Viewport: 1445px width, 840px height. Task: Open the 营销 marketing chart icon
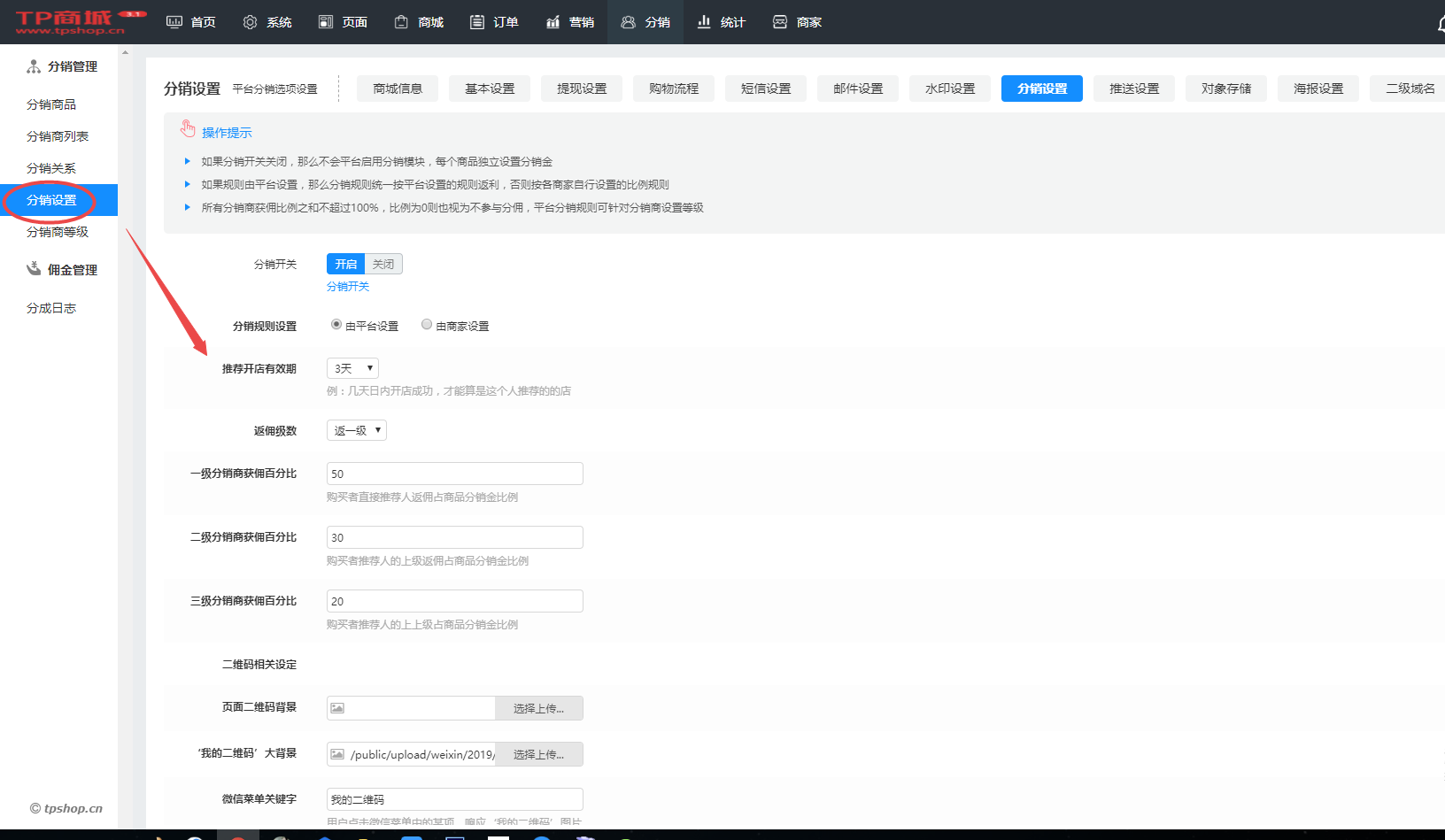coord(552,22)
